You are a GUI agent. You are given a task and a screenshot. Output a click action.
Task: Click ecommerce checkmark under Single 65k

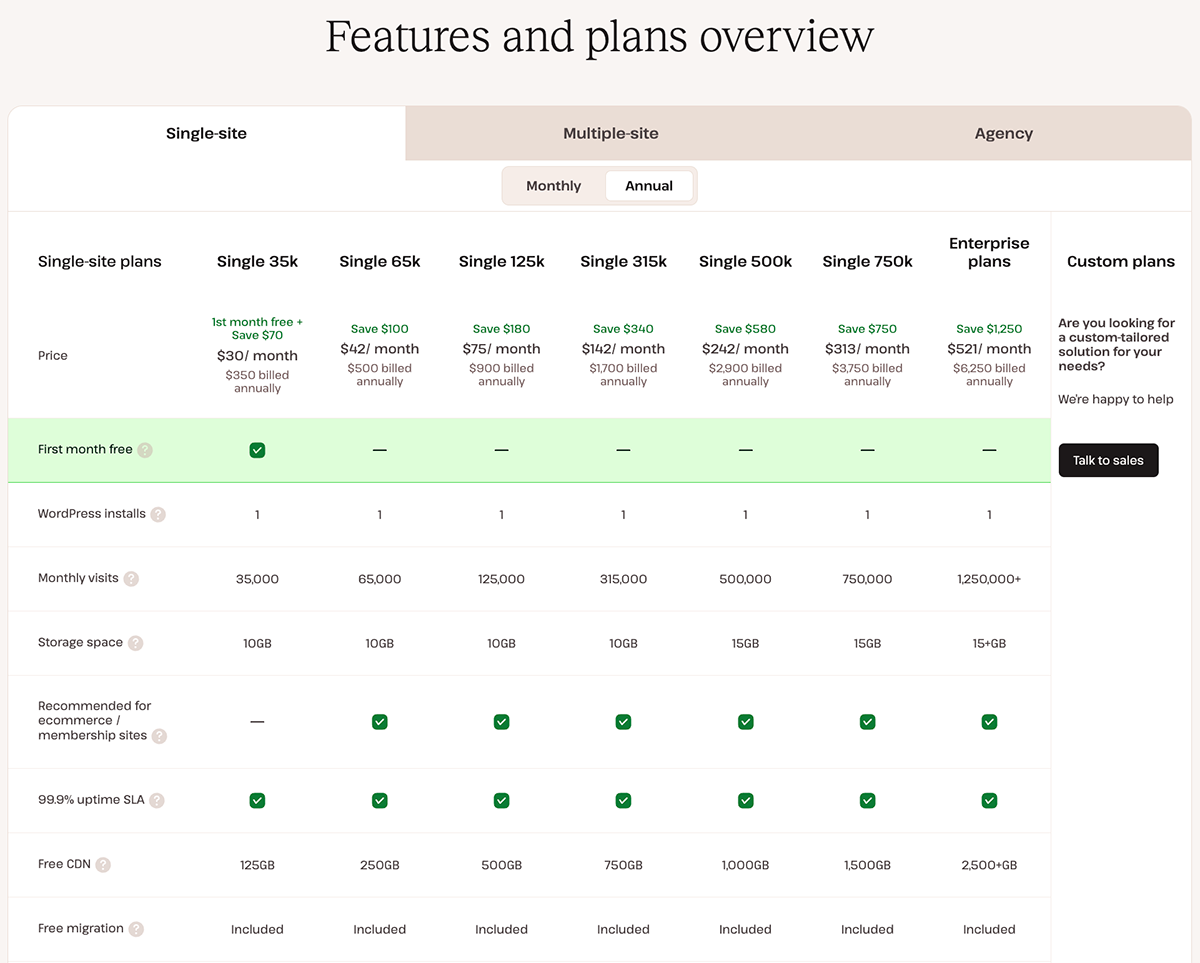[379, 721]
